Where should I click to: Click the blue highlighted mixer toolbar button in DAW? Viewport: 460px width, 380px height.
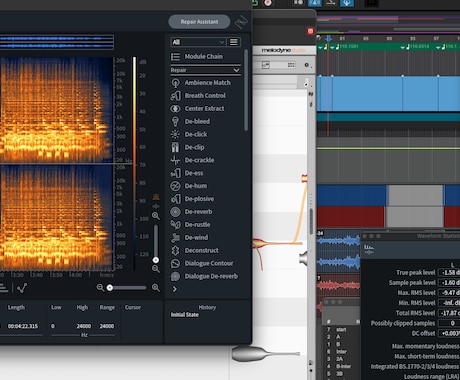[315, 3]
